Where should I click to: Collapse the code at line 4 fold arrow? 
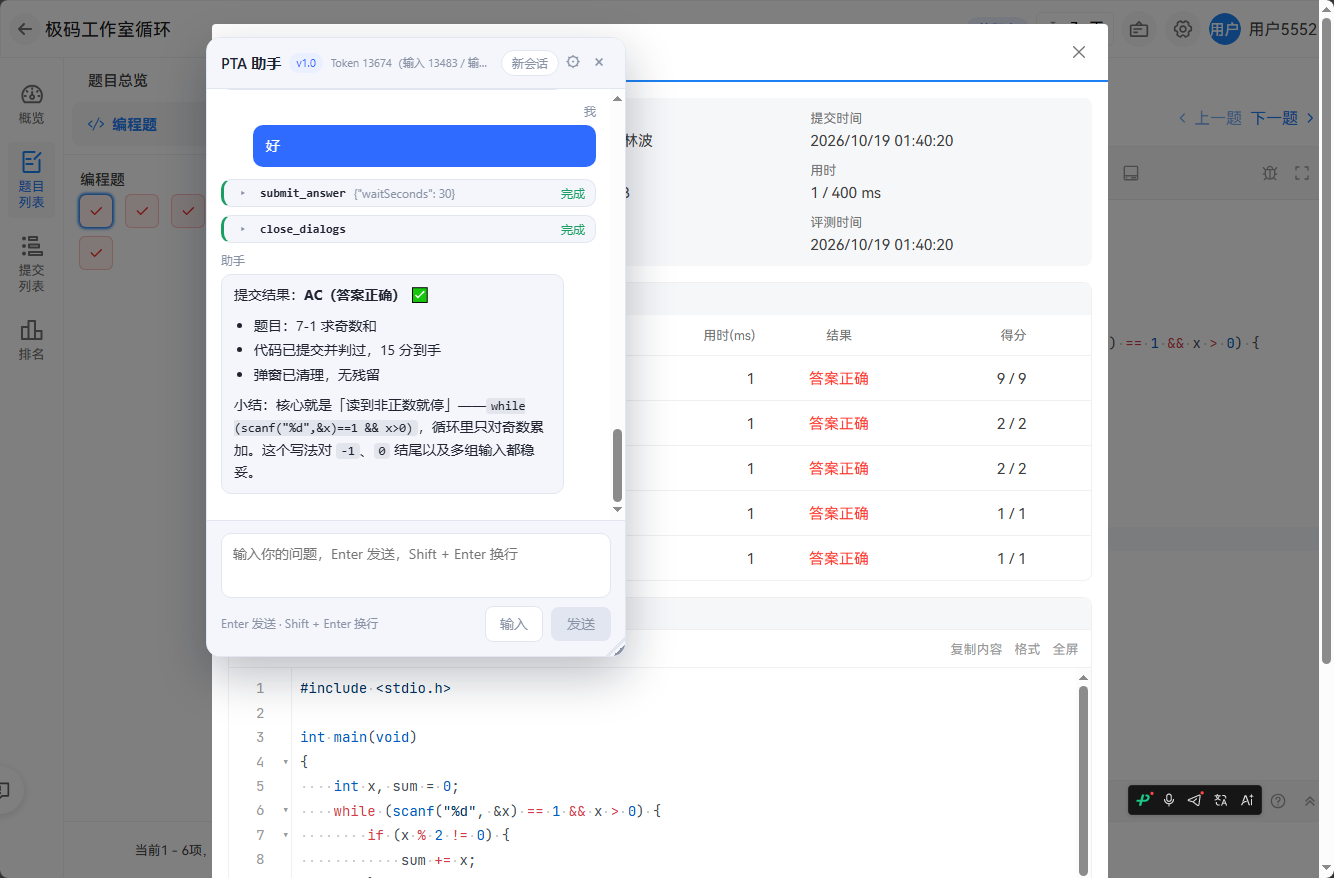(x=286, y=762)
